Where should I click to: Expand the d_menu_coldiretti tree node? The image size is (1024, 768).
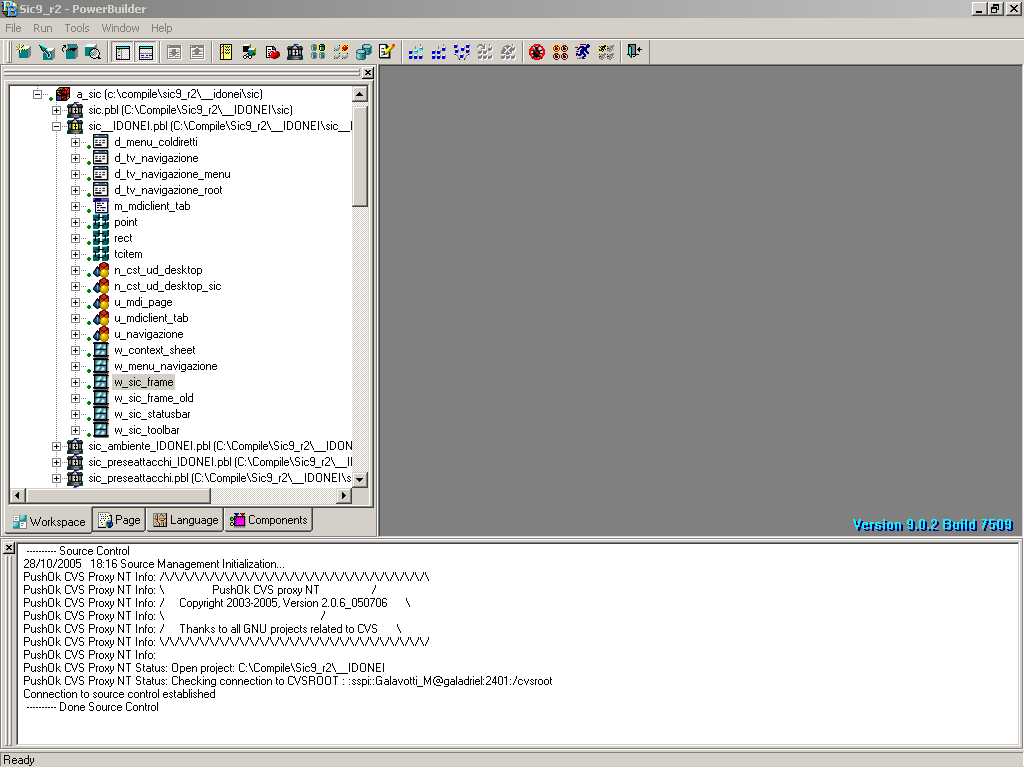pos(75,142)
